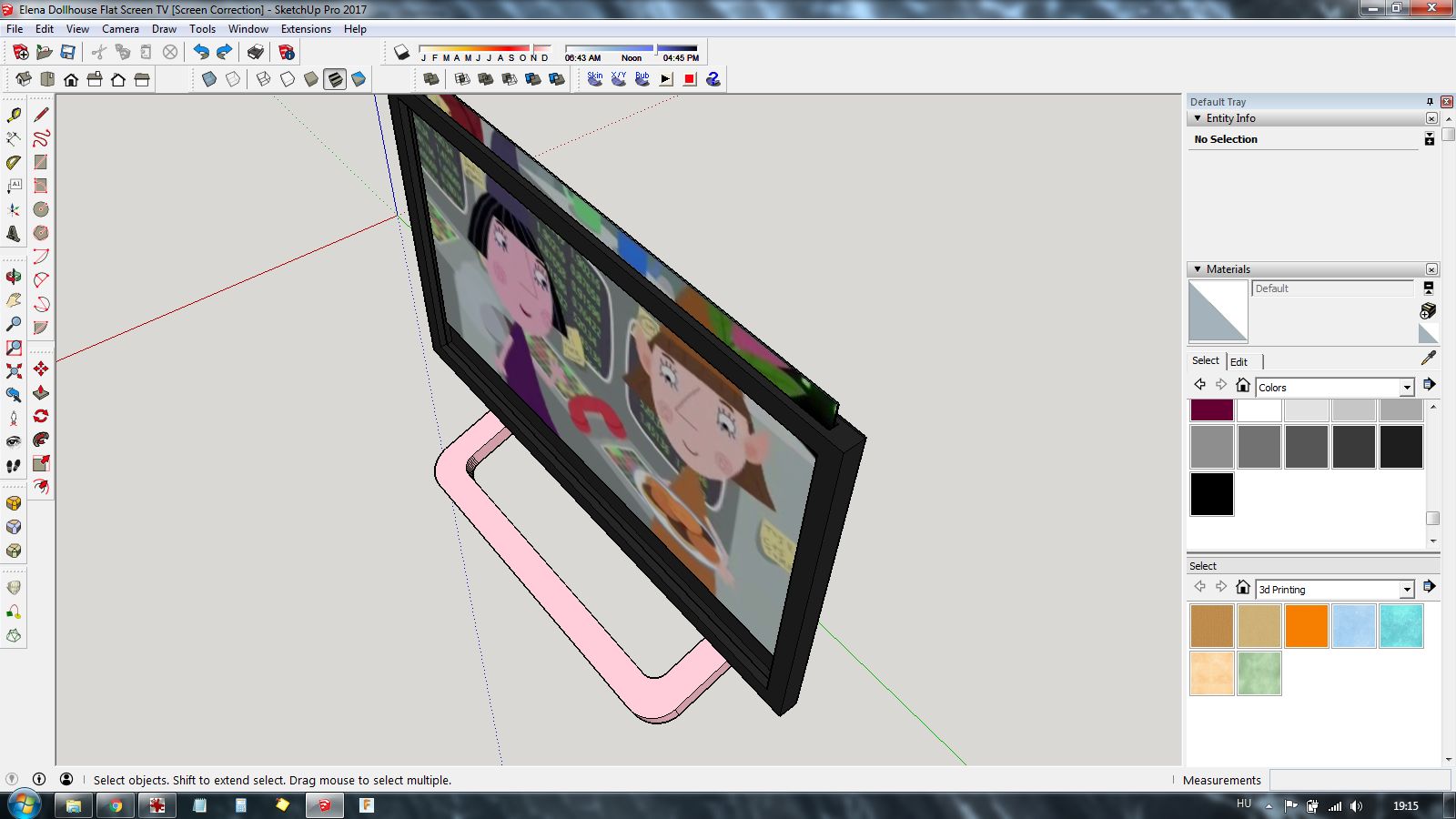Select the Line pencil tool
Image resolution: width=1456 pixels, height=819 pixels.
click(x=41, y=115)
